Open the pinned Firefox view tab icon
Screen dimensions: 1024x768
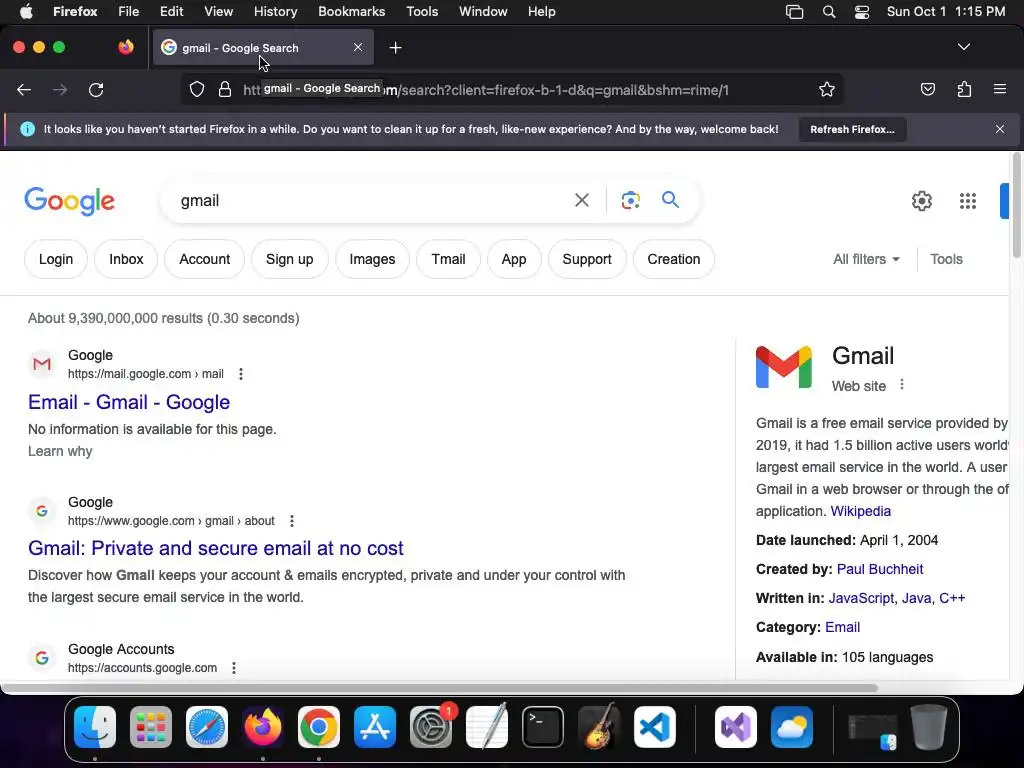point(125,47)
